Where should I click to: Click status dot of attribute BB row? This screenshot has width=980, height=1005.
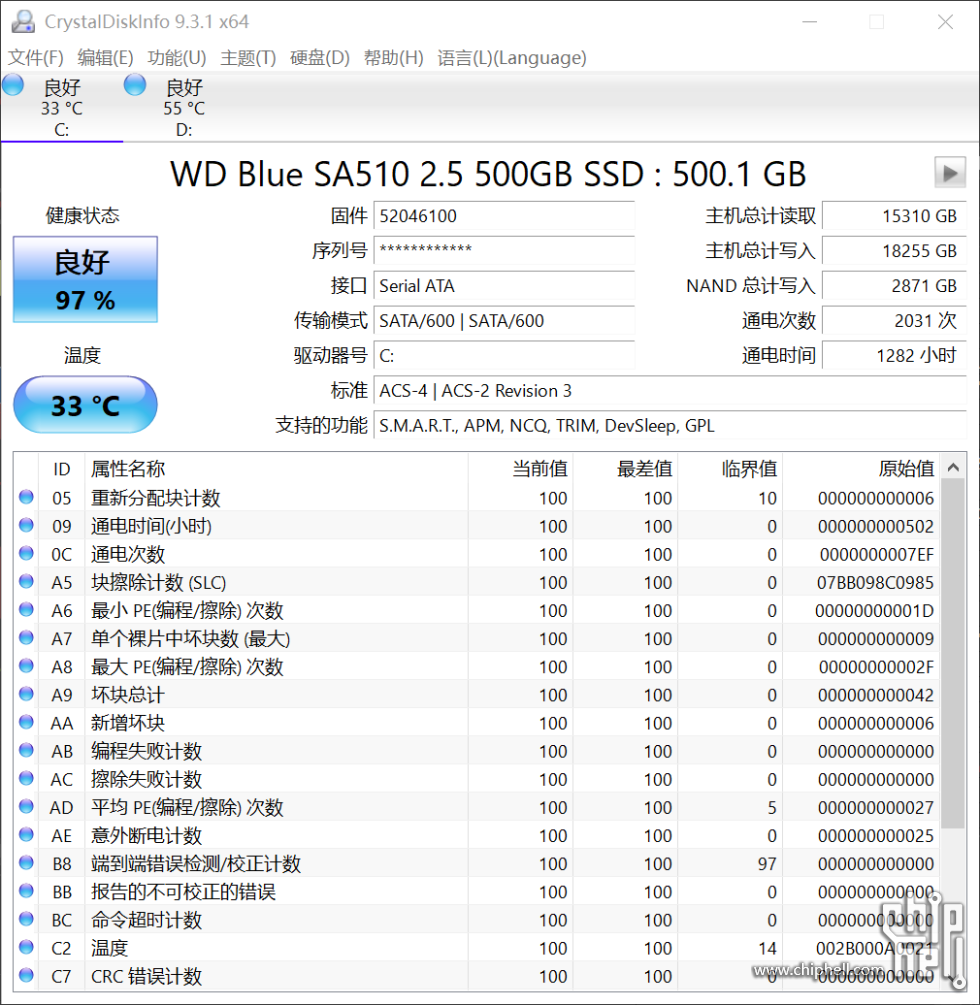click(x=26, y=891)
